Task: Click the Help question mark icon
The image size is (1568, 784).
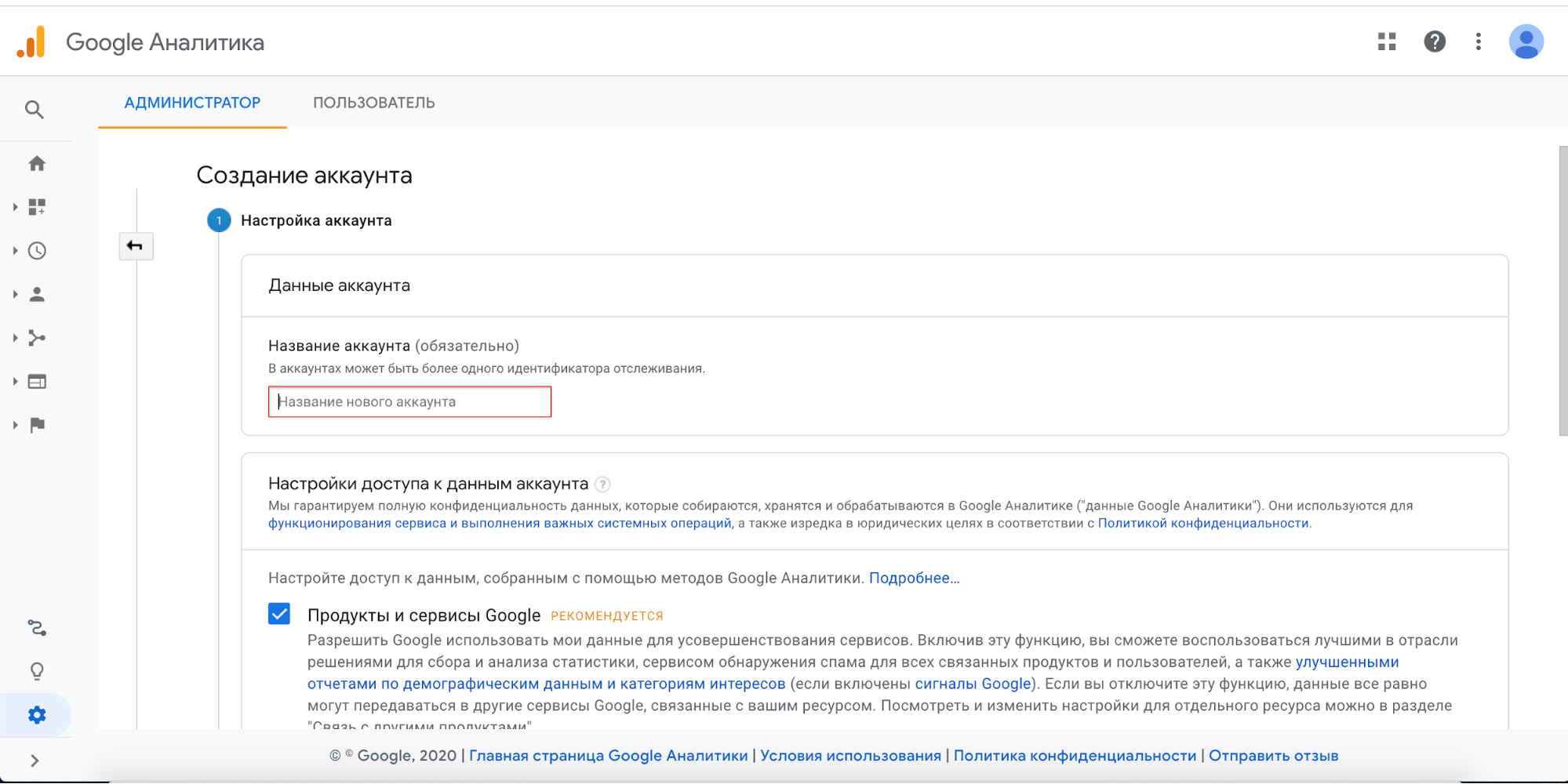Action: click(x=1435, y=42)
